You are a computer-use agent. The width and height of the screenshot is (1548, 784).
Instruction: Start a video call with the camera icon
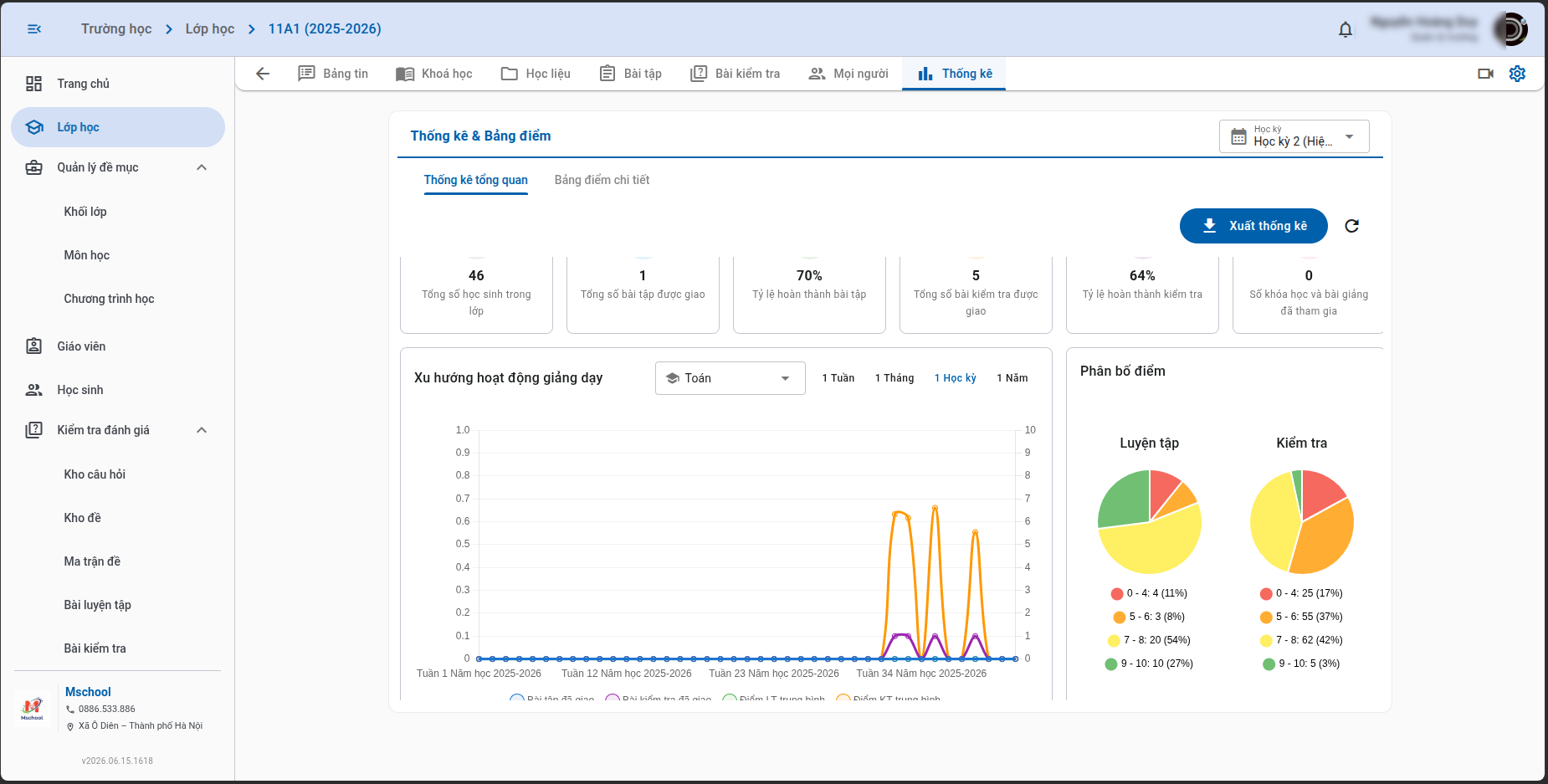(x=1486, y=74)
